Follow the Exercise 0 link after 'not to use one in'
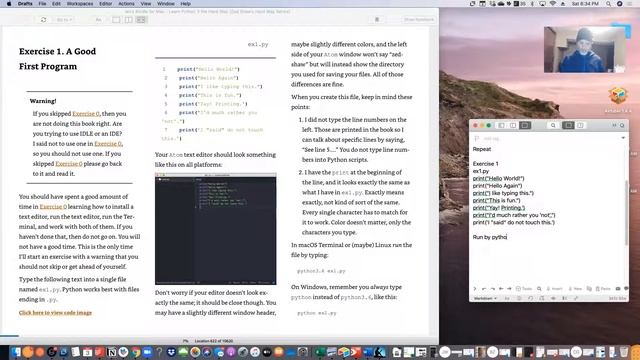The height and width of the screenshot is (360, 640). coord(108,144)
